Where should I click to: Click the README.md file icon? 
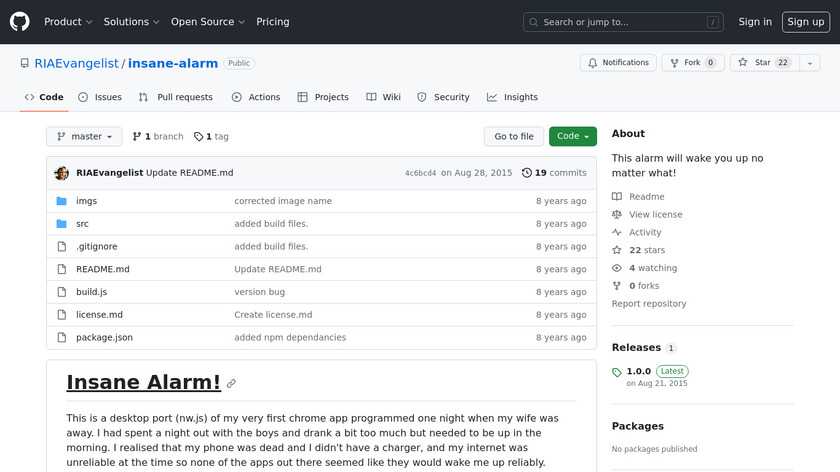(x=61, y=269)
